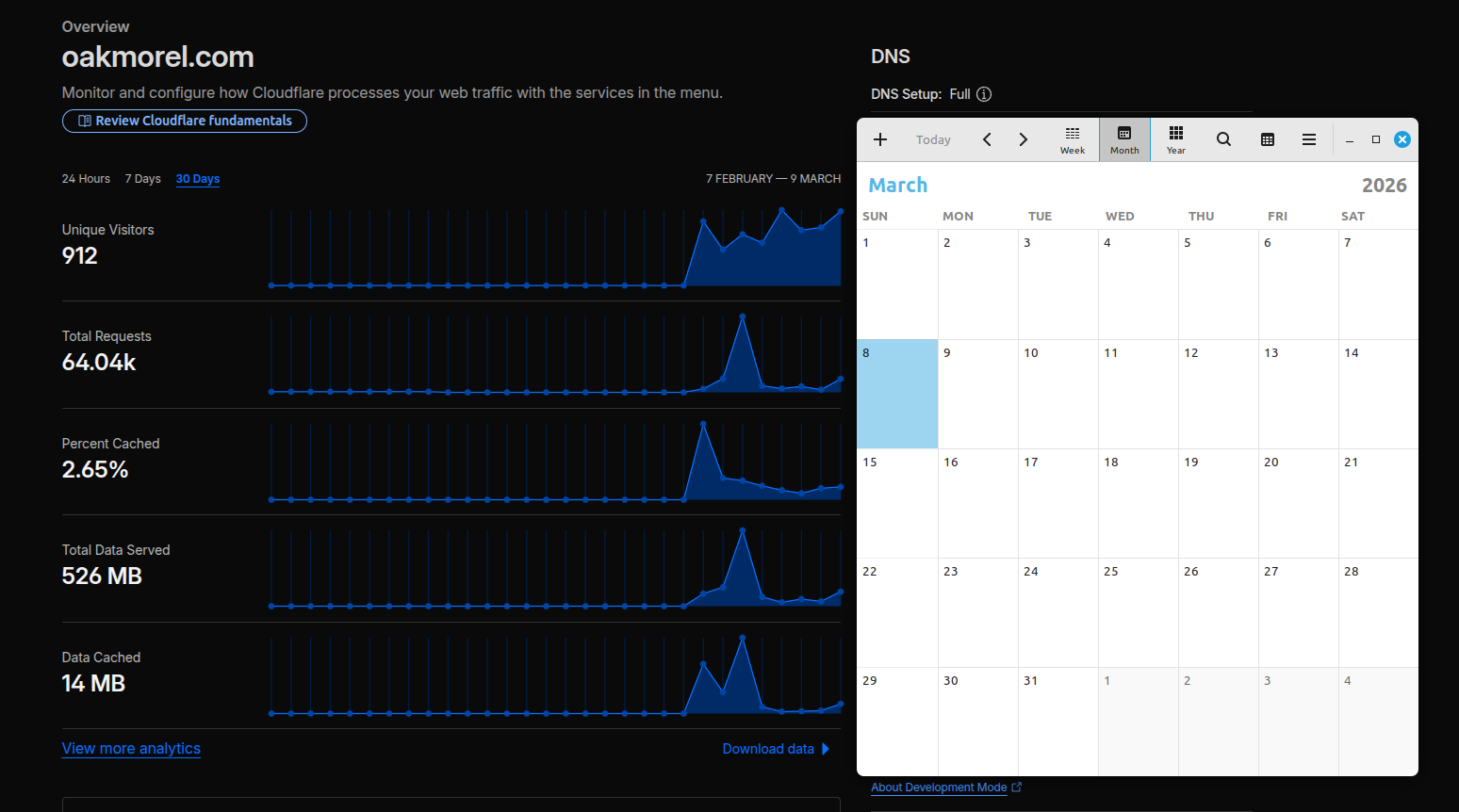Open View more analytics link
This screenshot has width=1459, height=812.
click(131, 748)
